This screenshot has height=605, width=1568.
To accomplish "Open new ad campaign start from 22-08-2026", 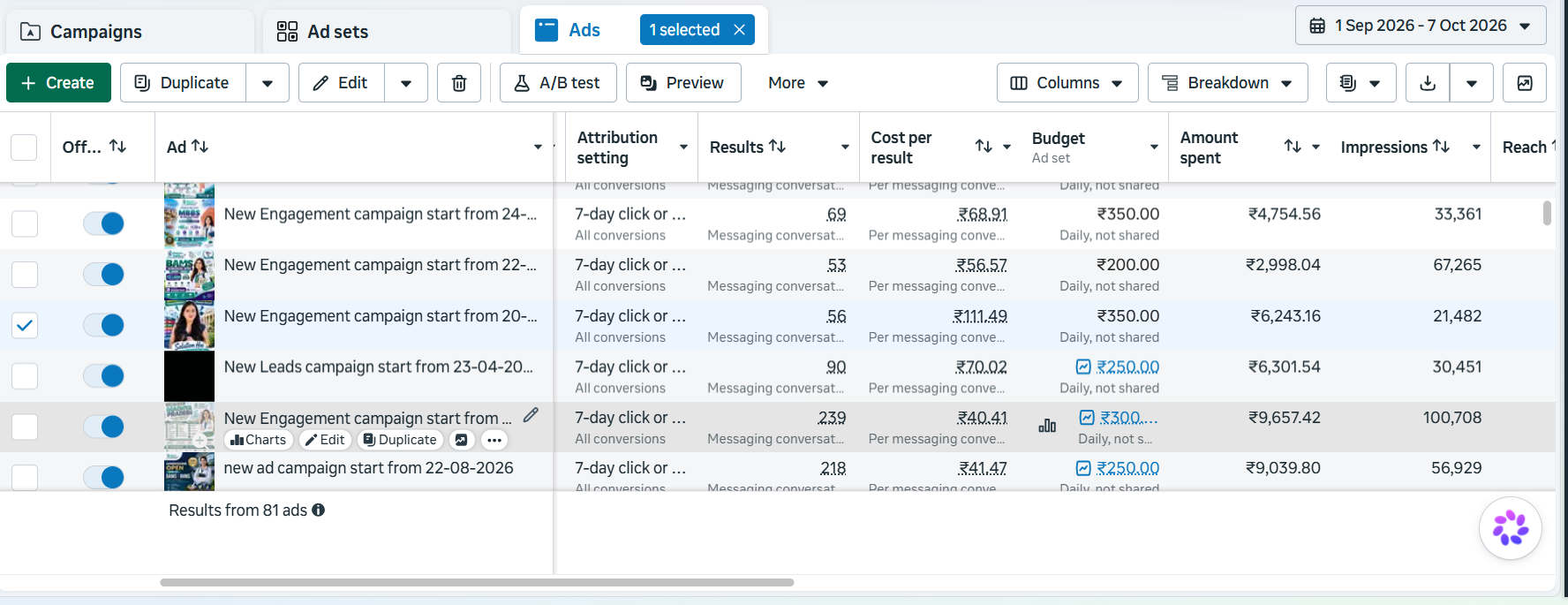I will click(x=368, y=468).
